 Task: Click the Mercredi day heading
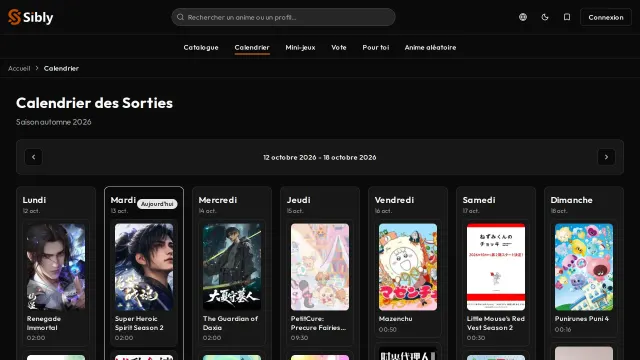coord(218,200)
